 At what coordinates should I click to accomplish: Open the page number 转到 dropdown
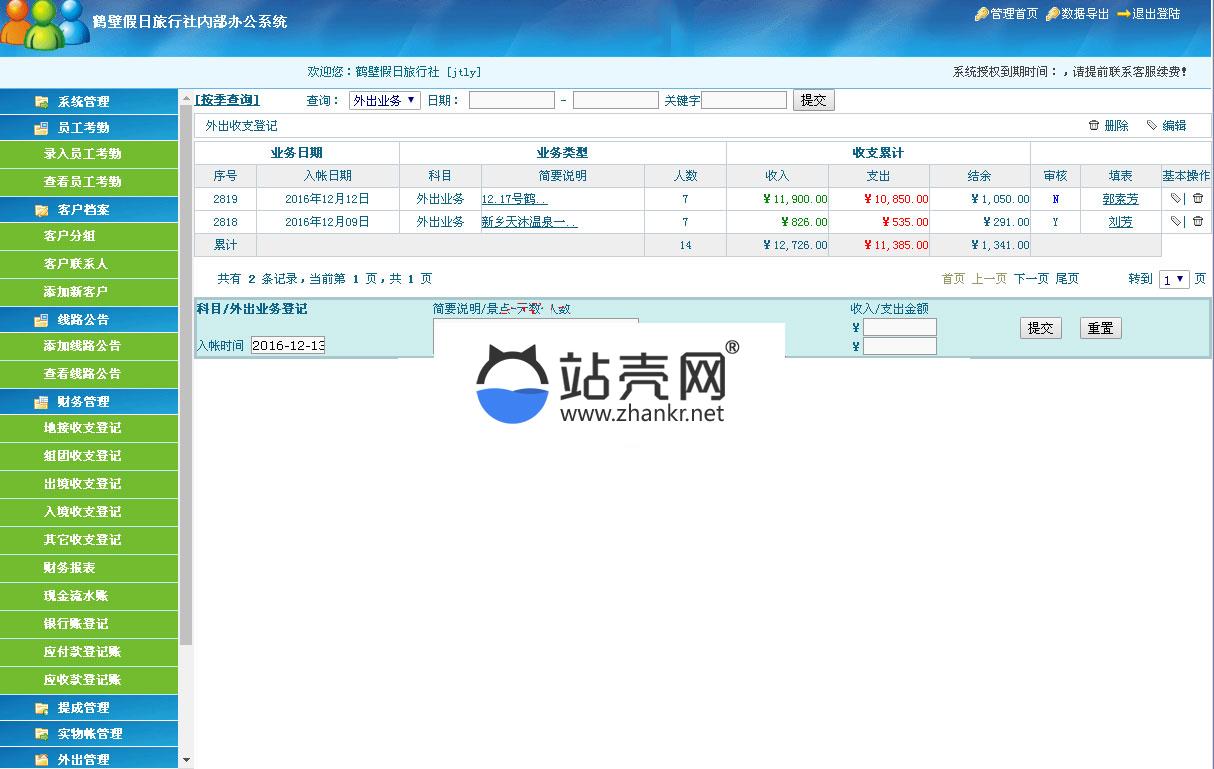(x=1173, y=280)
